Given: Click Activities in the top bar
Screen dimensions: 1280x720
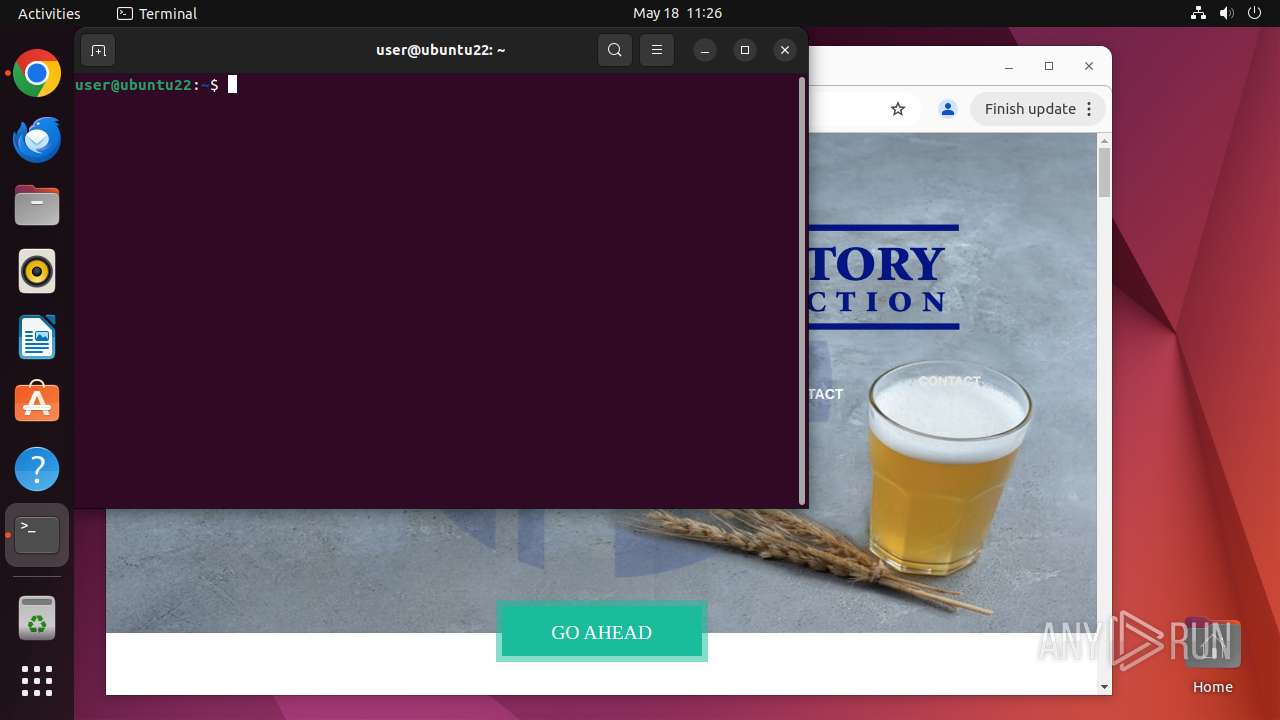Looking at the screenshot, I should 49,13.
